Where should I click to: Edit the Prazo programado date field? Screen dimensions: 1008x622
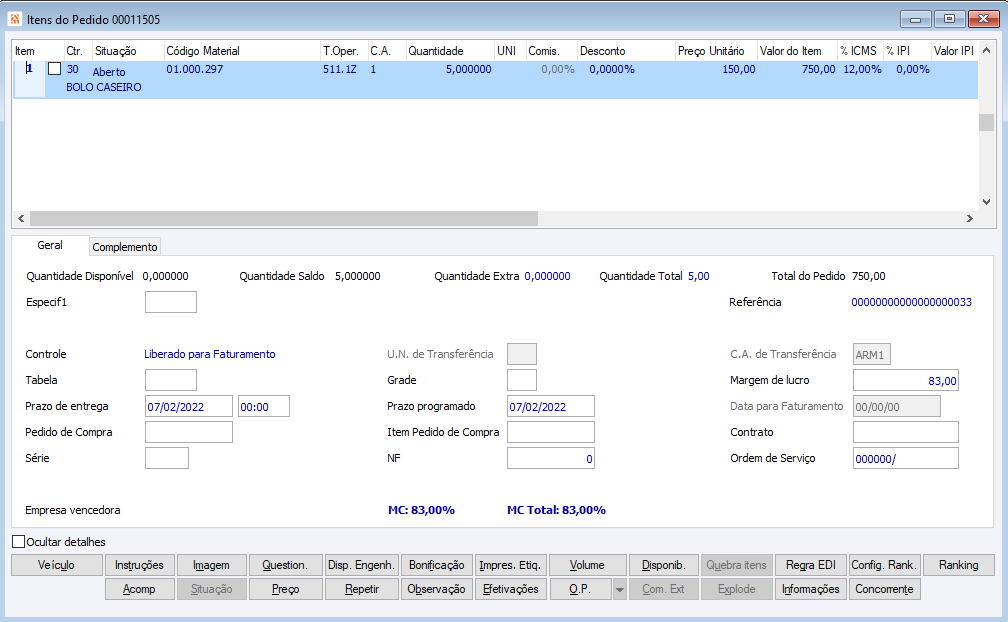pyautogui.click(x=551, y=406)
